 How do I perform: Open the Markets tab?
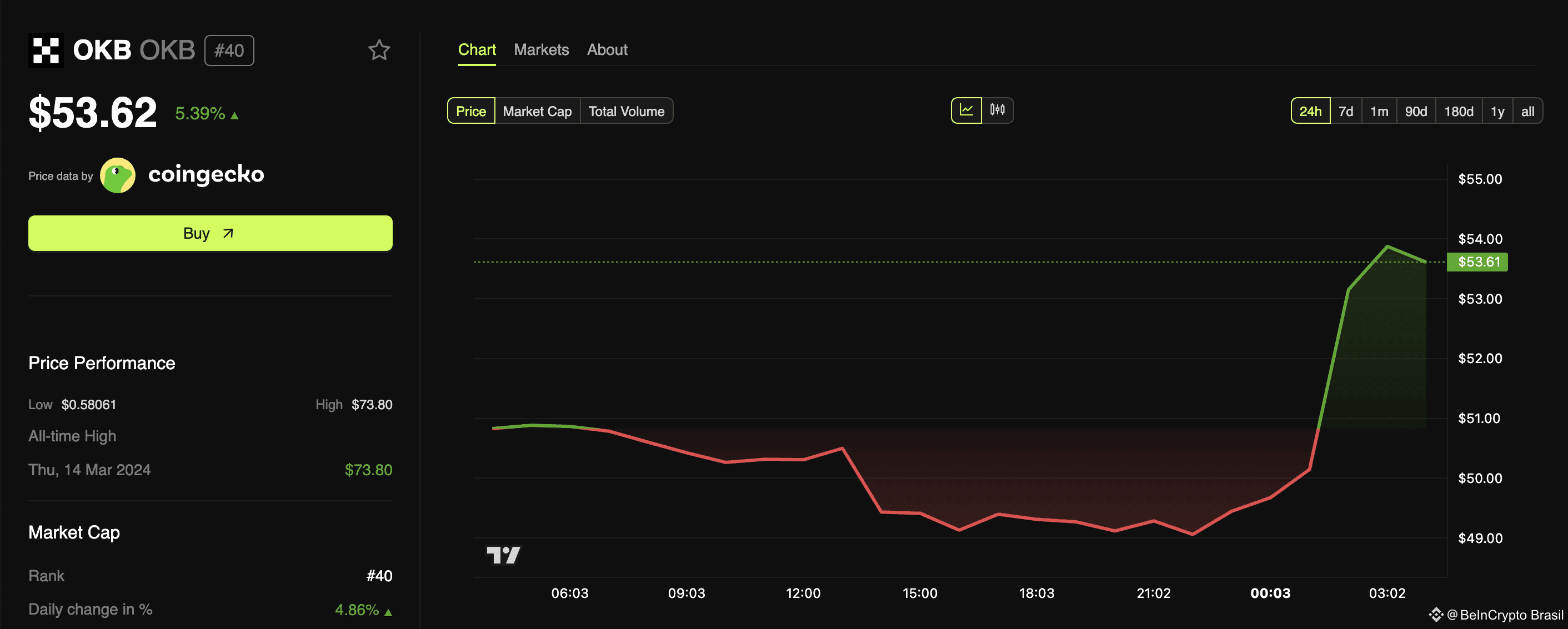pos(541,50)
